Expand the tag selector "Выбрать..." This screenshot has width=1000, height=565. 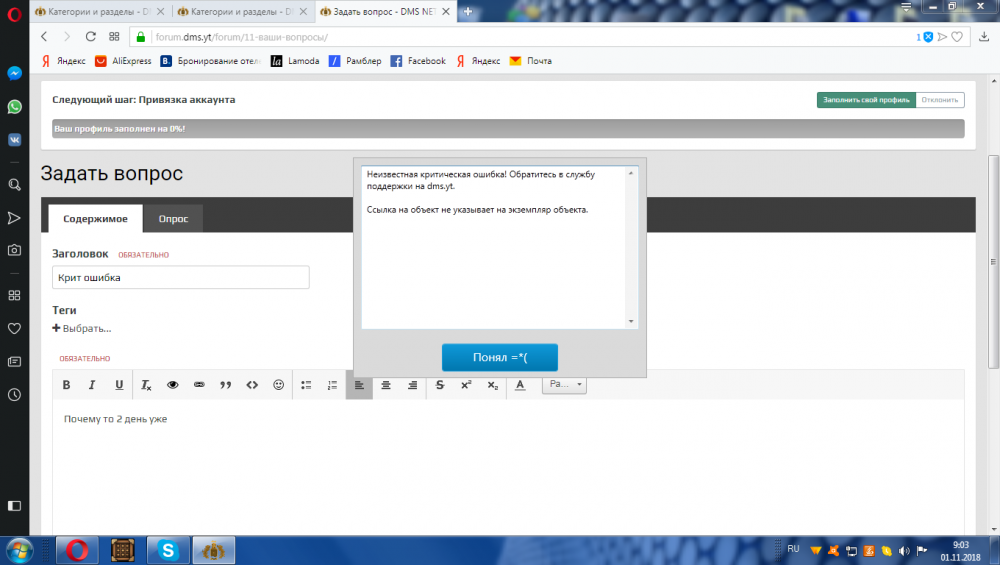click(x=82, y=328)
